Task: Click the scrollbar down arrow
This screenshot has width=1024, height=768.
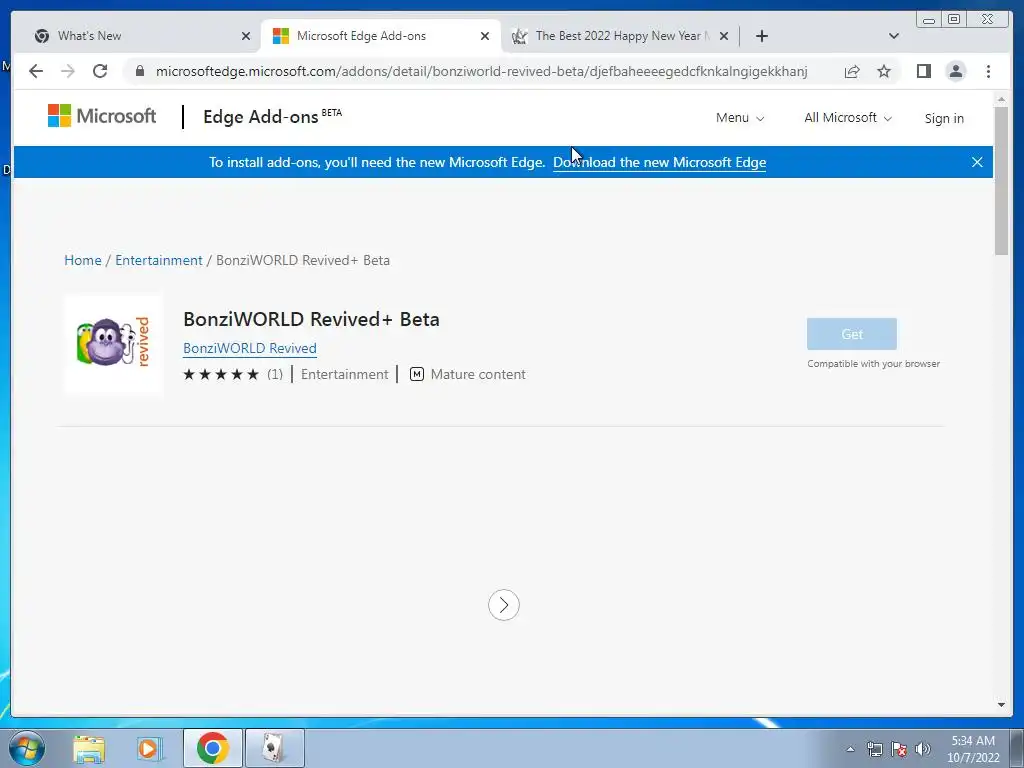Action: point(1001,705)
